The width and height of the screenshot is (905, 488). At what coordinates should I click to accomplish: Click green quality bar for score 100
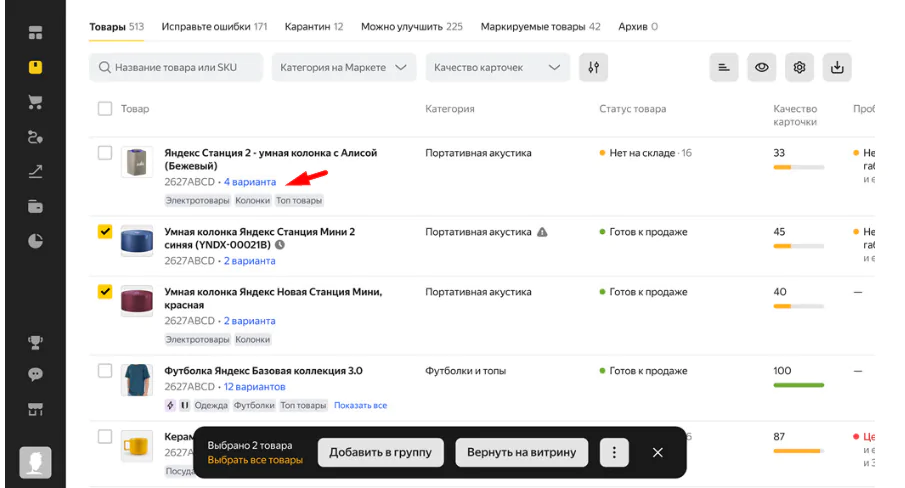tap(799, 385)
